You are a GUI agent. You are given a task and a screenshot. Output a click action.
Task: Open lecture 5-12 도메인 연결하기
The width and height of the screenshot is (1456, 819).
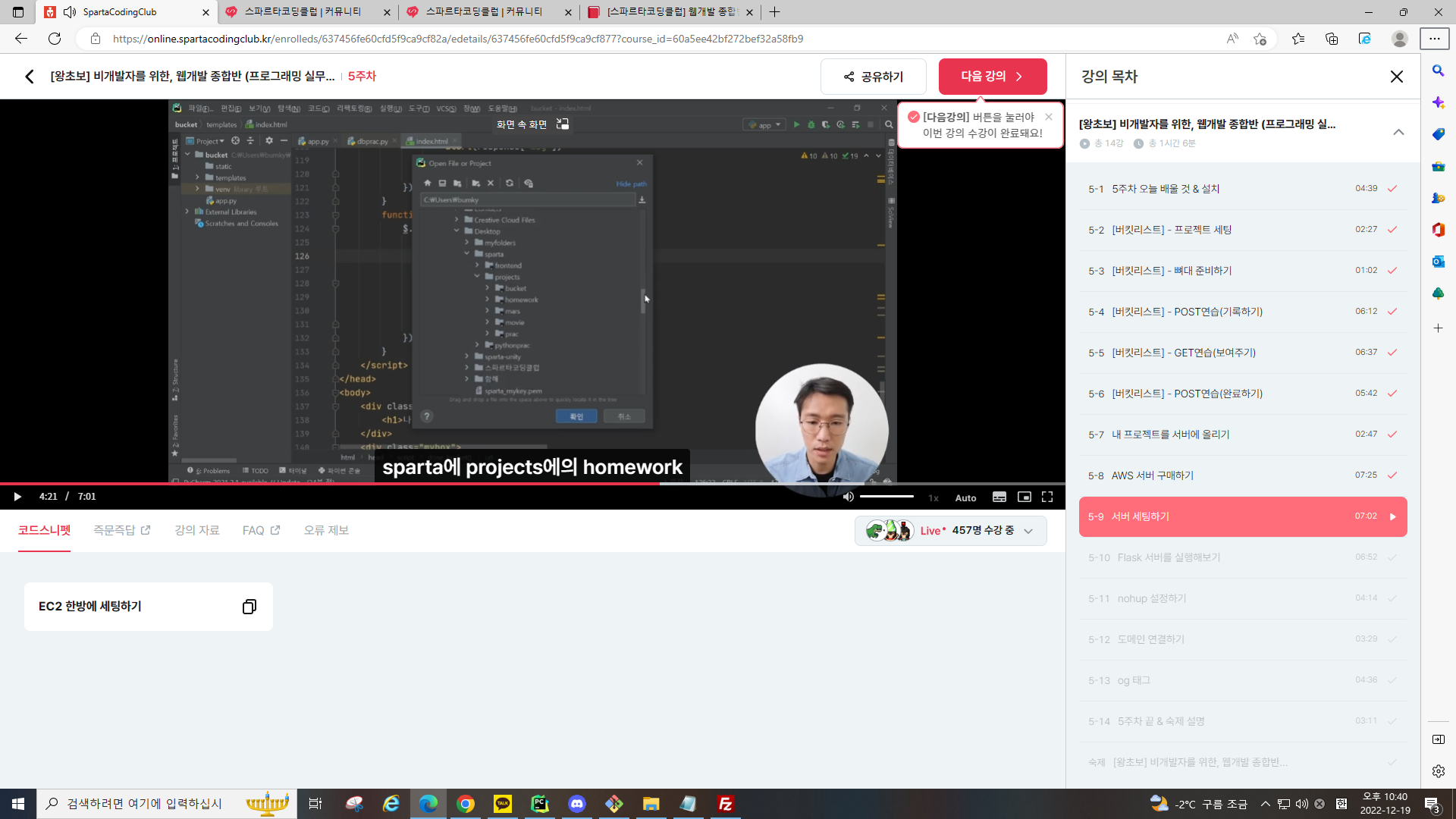tap(1243, 639)
